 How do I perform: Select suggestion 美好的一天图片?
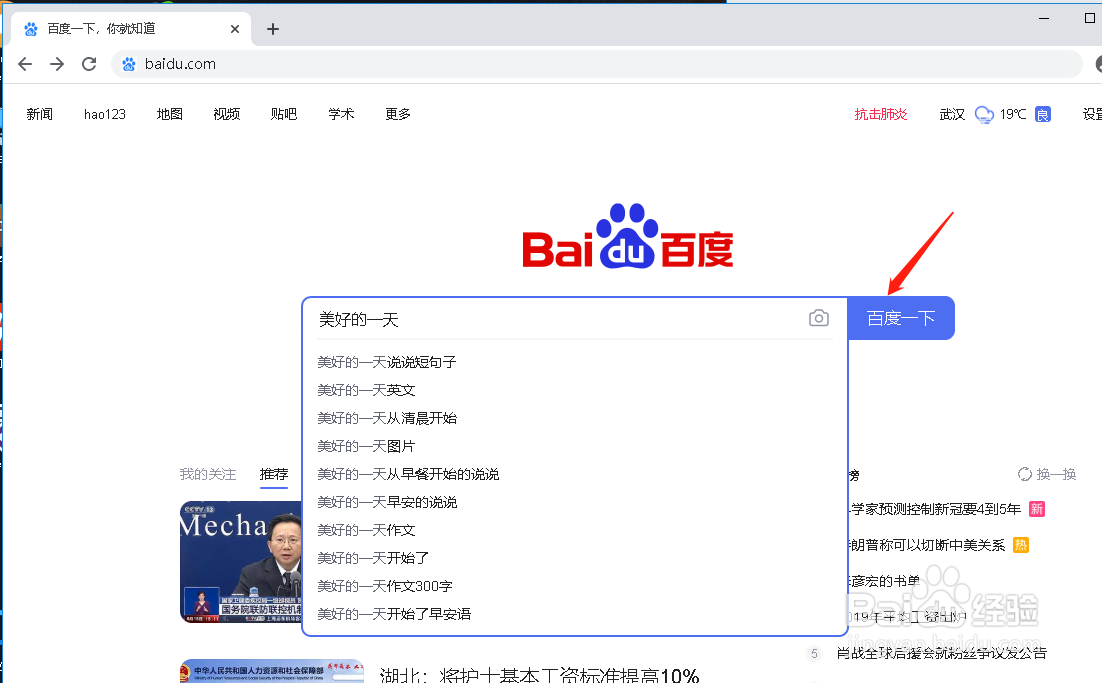pyautogui.click(x=366, y=446)
